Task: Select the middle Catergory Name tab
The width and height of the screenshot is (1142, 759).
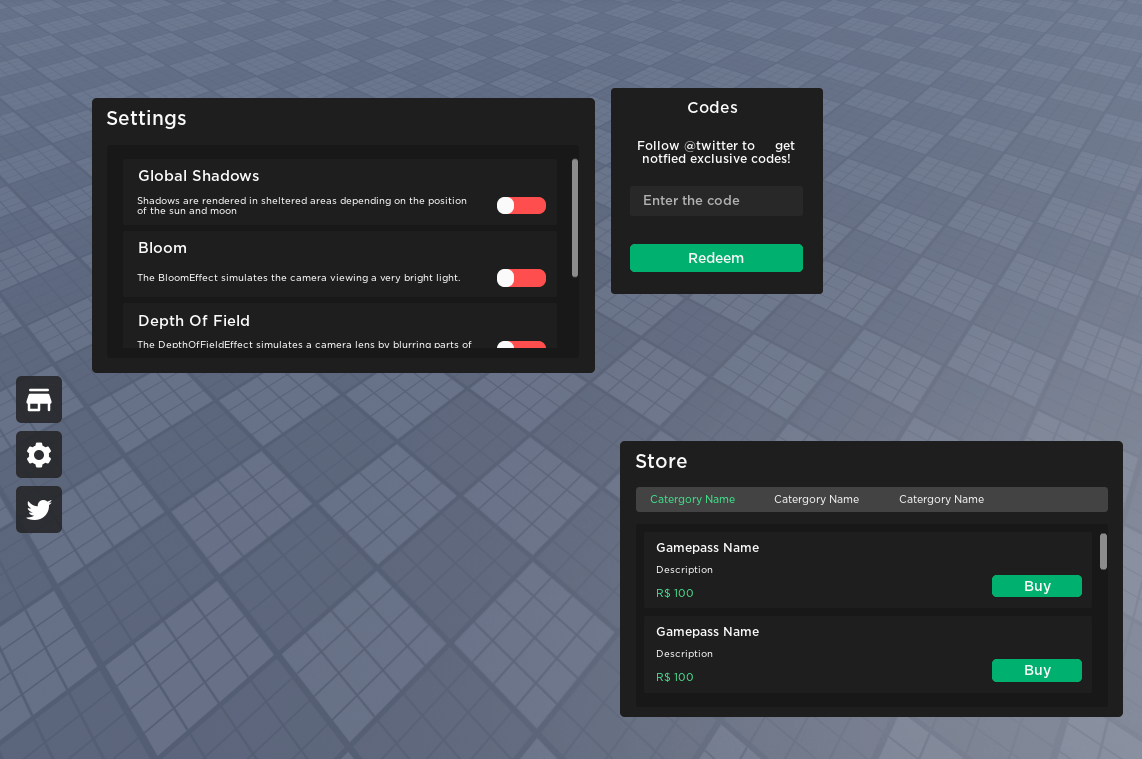Action: point(816,498)
